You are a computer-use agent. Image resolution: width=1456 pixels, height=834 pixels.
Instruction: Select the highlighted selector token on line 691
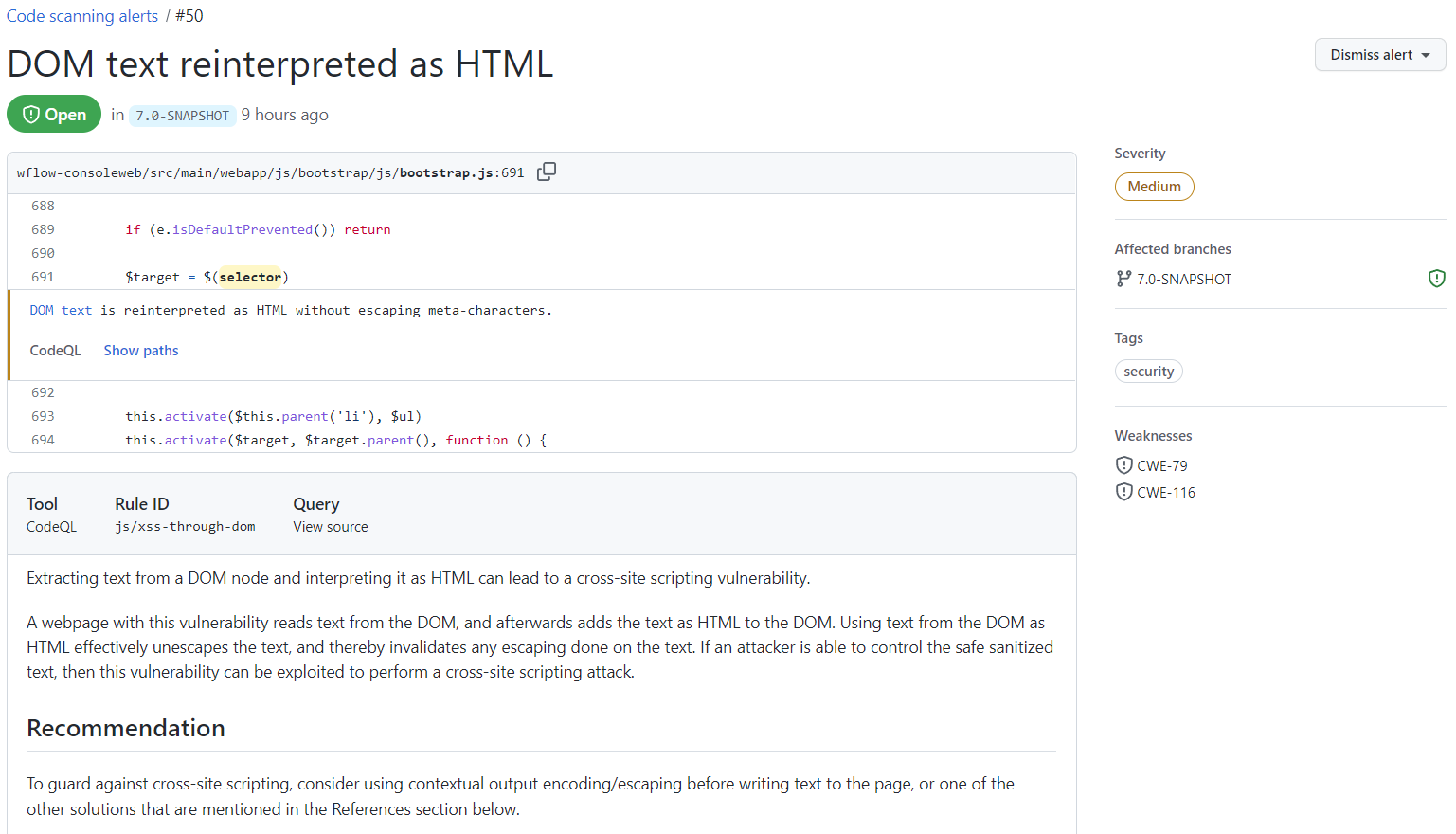[249, 277]
